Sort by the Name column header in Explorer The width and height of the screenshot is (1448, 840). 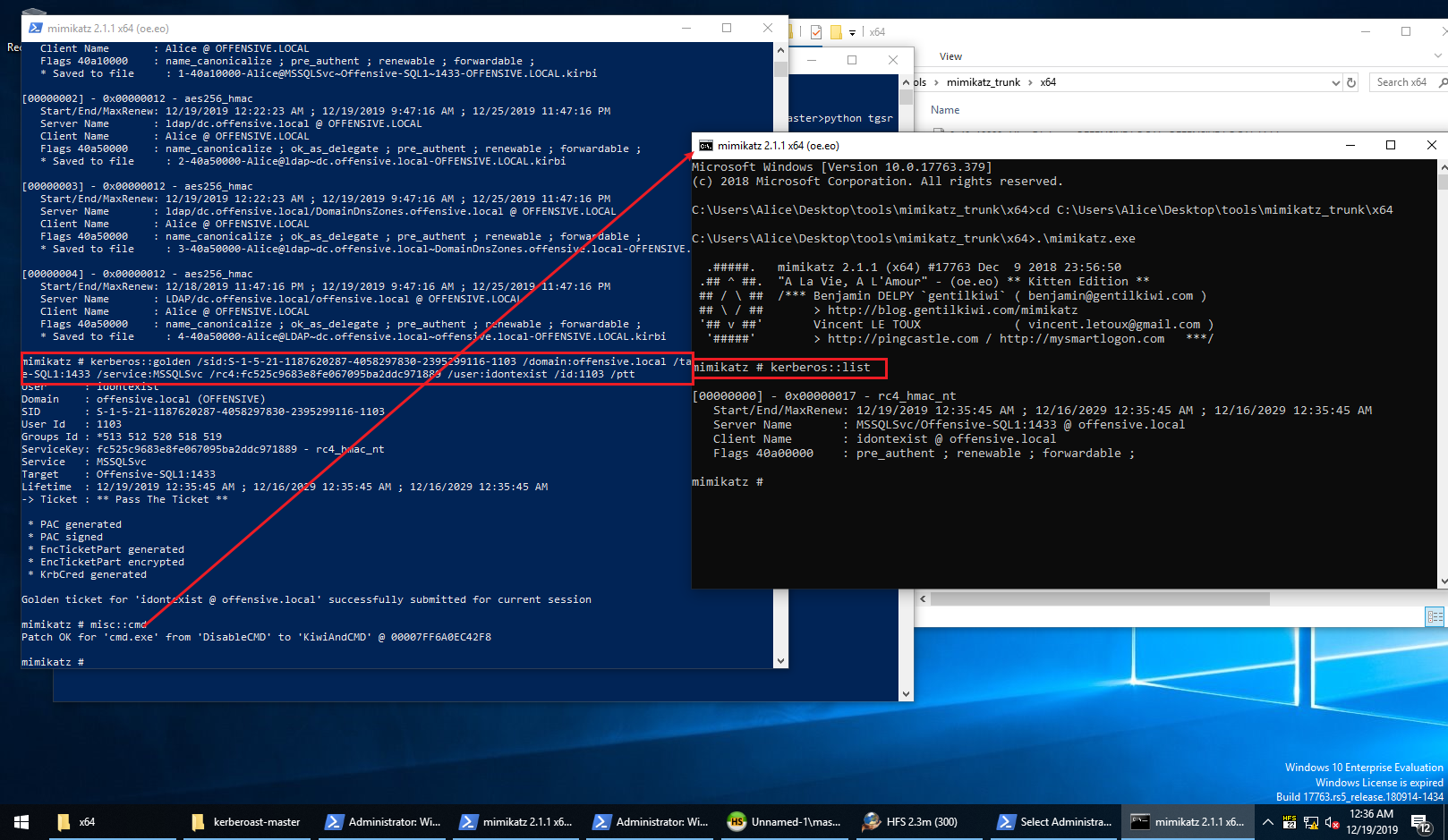945,110
